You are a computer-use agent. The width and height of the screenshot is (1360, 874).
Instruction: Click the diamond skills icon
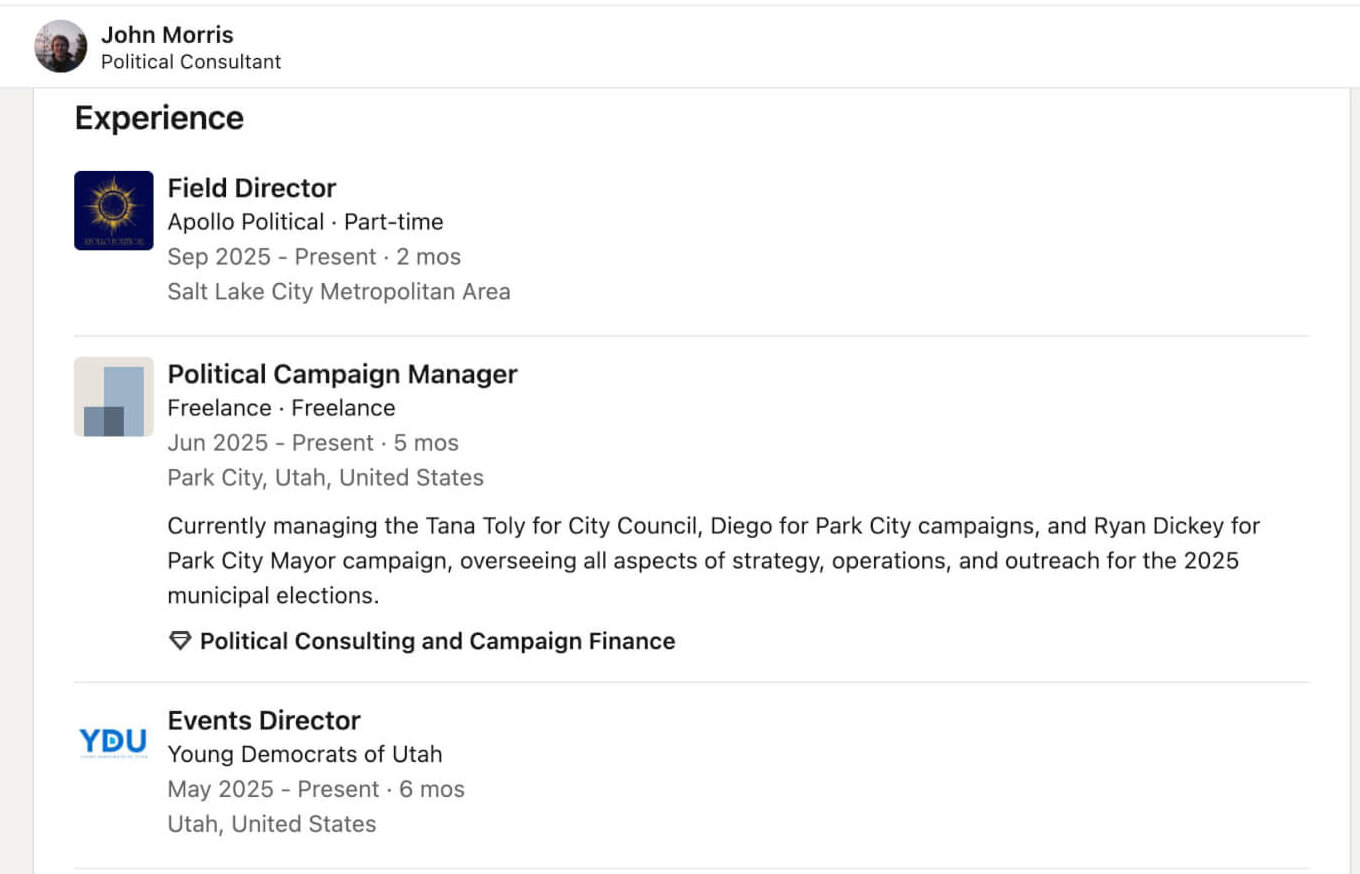tap(180, 641)
